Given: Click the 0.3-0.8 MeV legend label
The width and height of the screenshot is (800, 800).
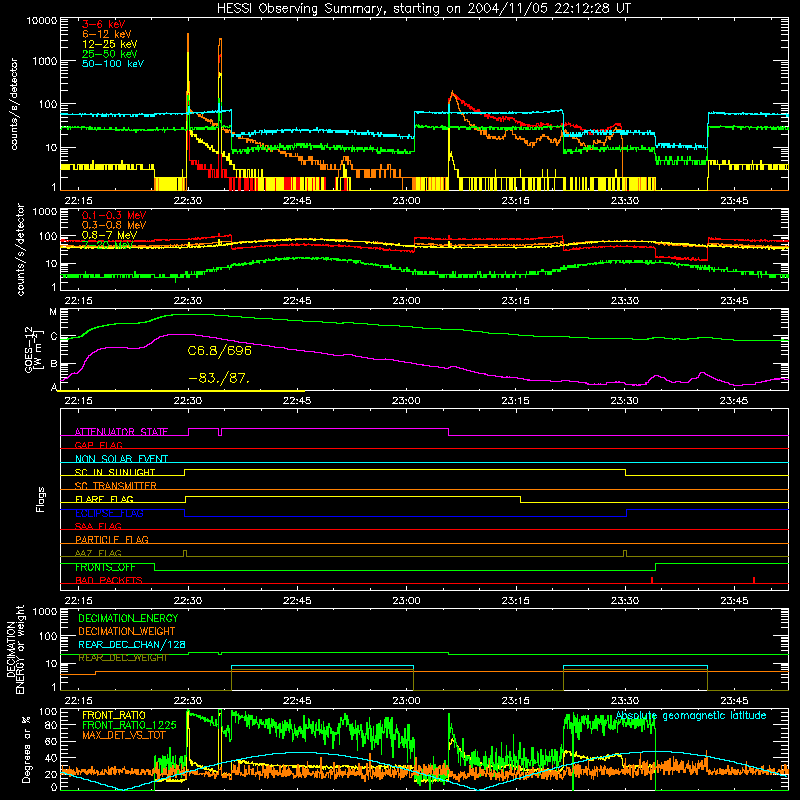Looking at the screenshot, I should 114,225.
